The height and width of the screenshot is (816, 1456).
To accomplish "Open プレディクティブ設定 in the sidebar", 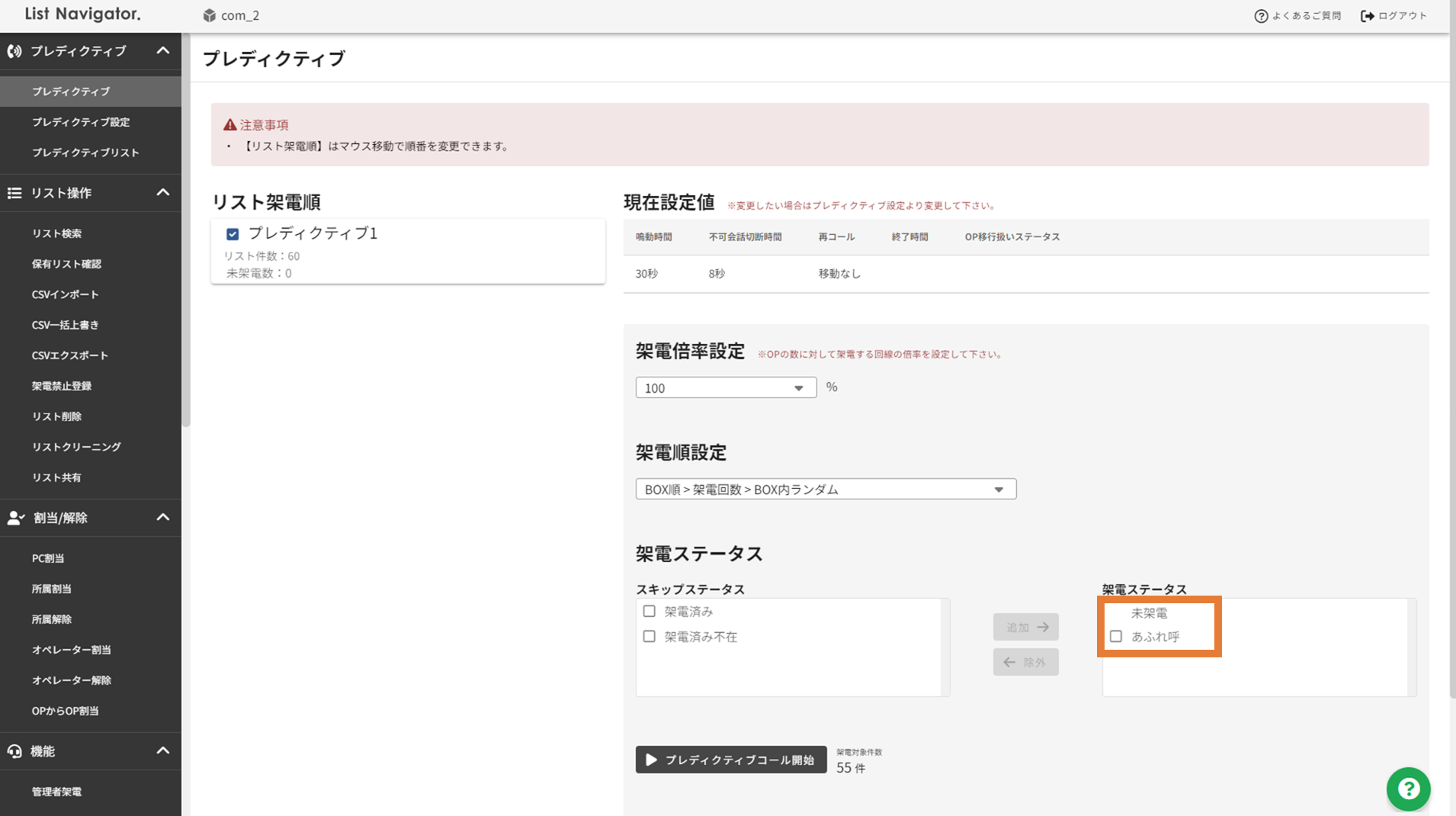I will tap(81, 122).
